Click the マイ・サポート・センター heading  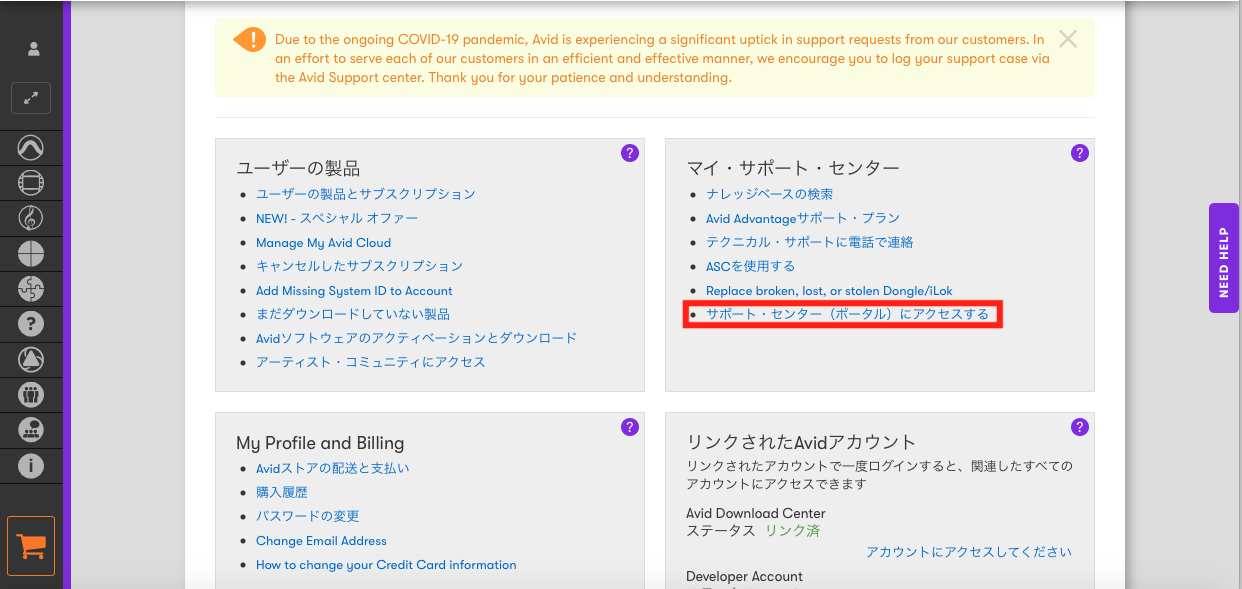pos(793,168)
